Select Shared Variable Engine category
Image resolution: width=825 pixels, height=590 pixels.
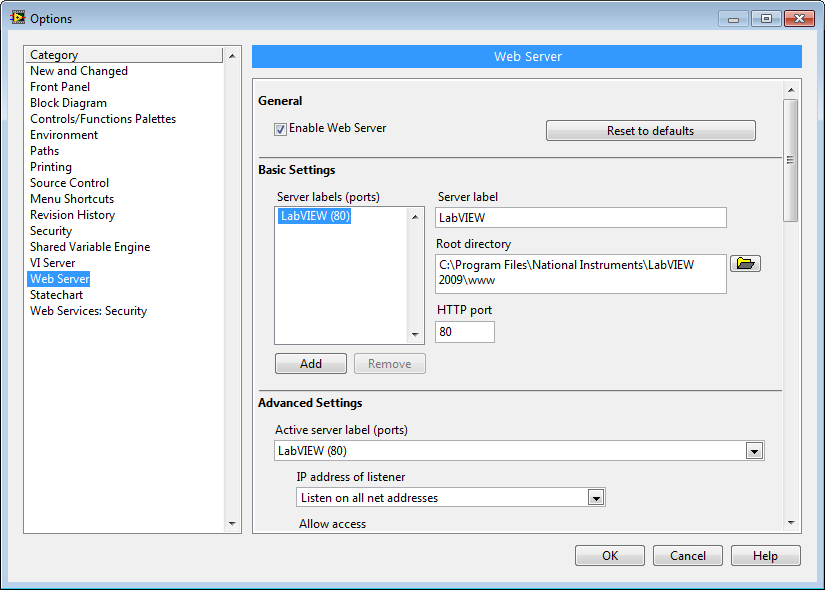click(90, 247)
